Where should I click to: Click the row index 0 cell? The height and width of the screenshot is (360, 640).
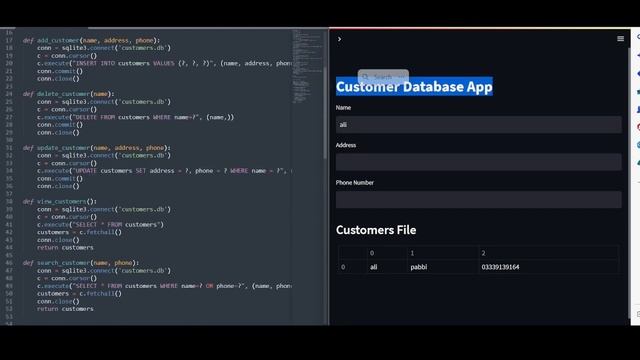352,267
